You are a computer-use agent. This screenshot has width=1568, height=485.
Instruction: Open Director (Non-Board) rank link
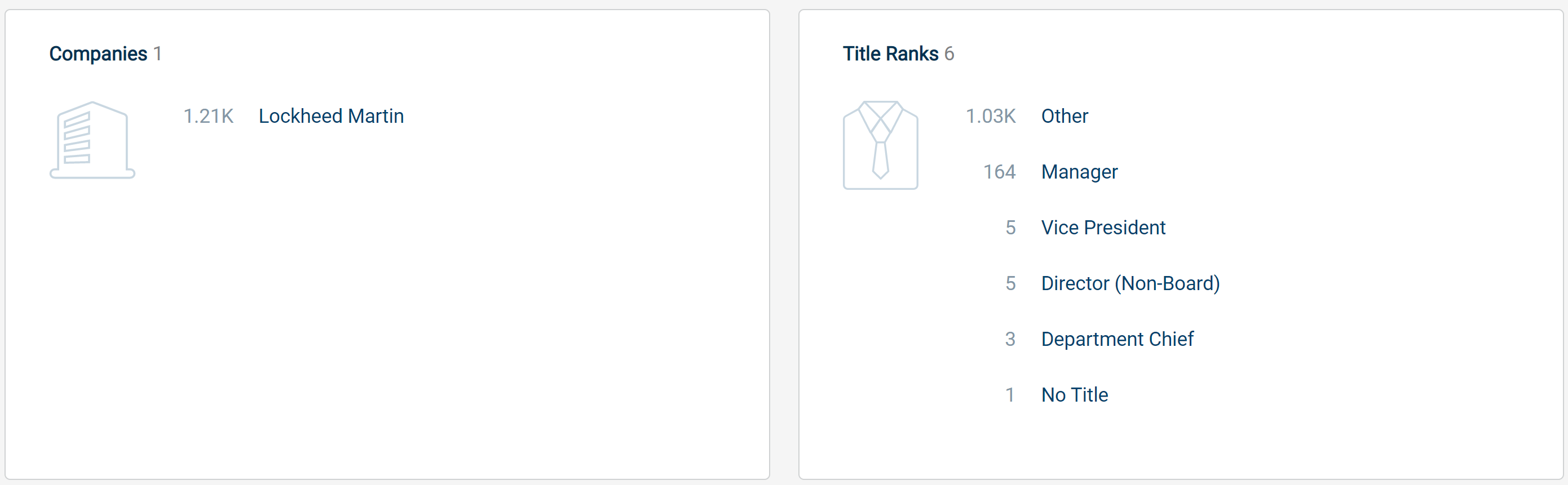click(x=1130, y=283)
